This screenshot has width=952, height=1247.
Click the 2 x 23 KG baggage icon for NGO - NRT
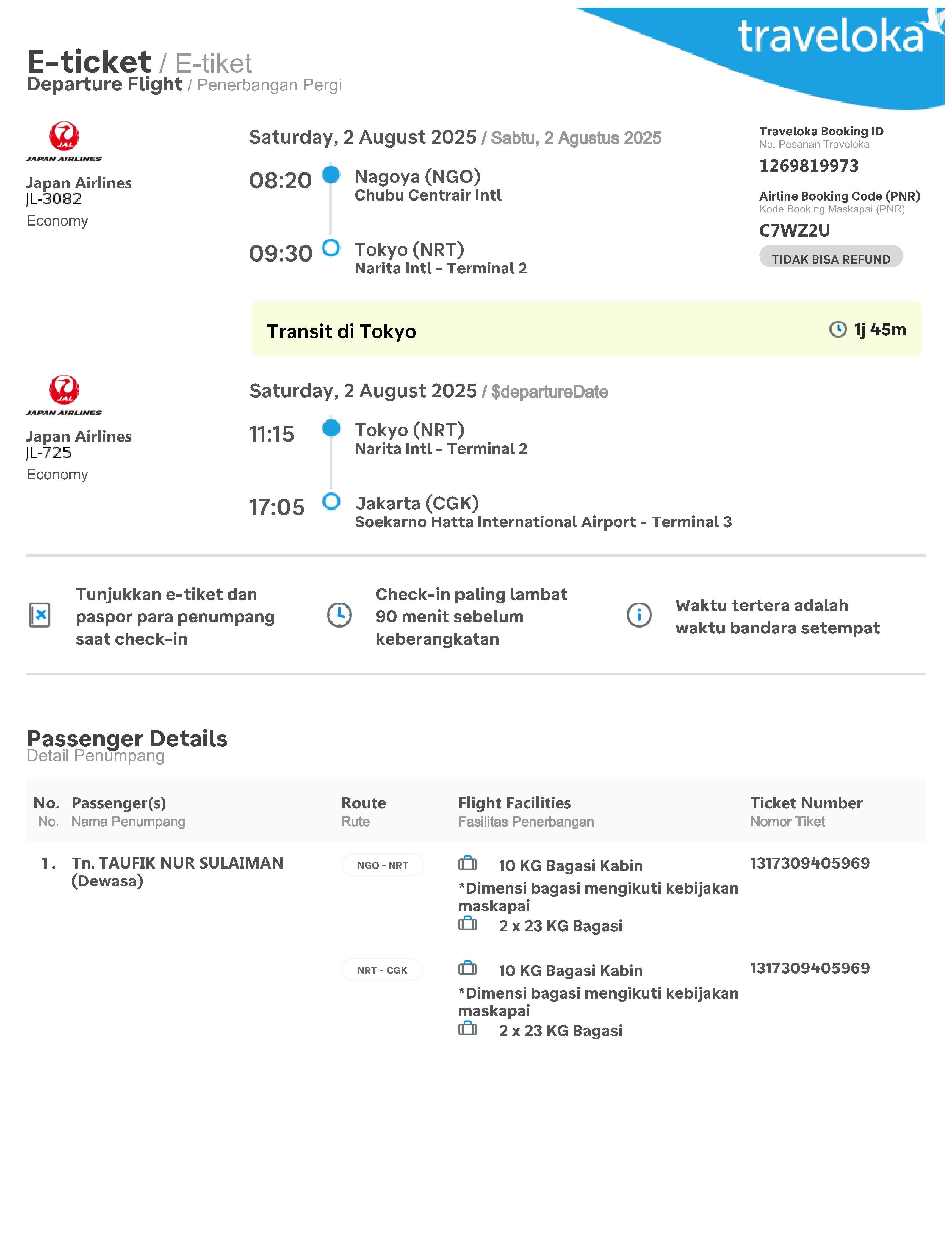click(467, 924)
